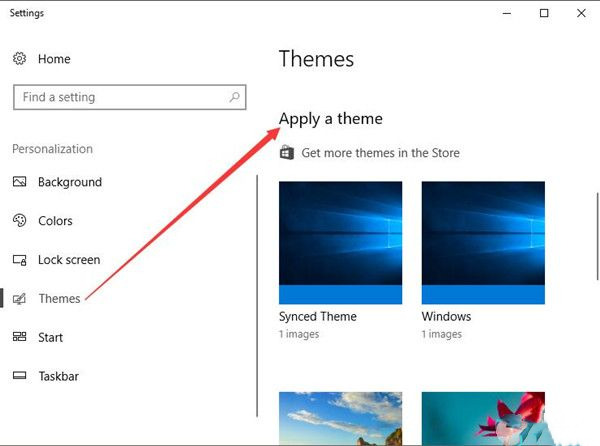Open Taskbar settings page
The image size is (600, 446).
tap(58, 376)
